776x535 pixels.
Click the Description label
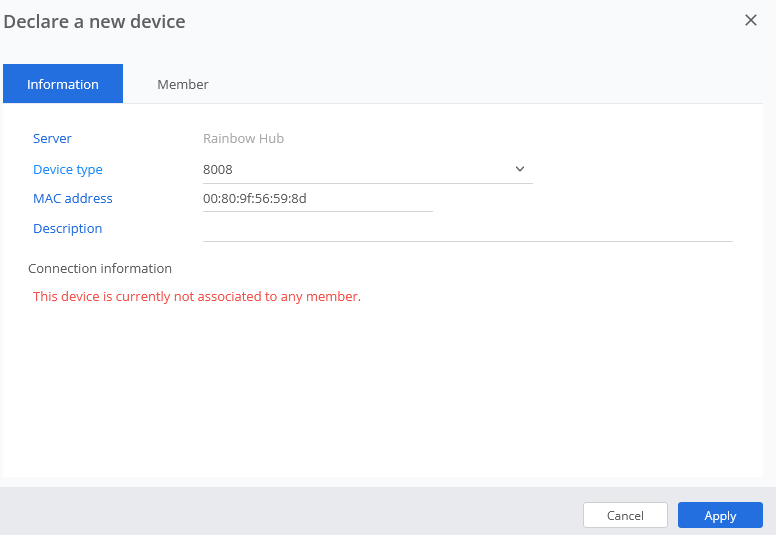point(67,228)
